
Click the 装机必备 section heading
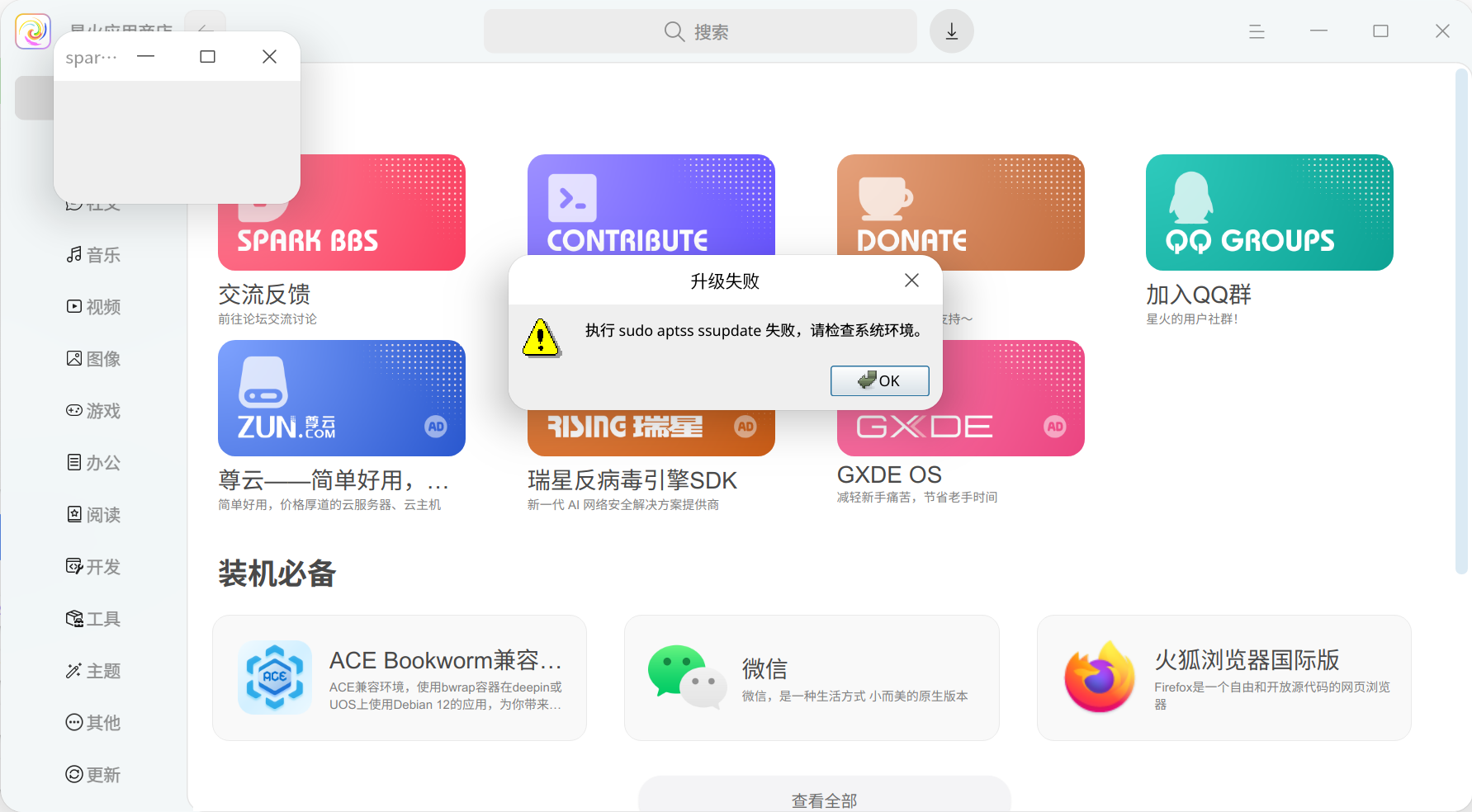[x=277, y=574]
